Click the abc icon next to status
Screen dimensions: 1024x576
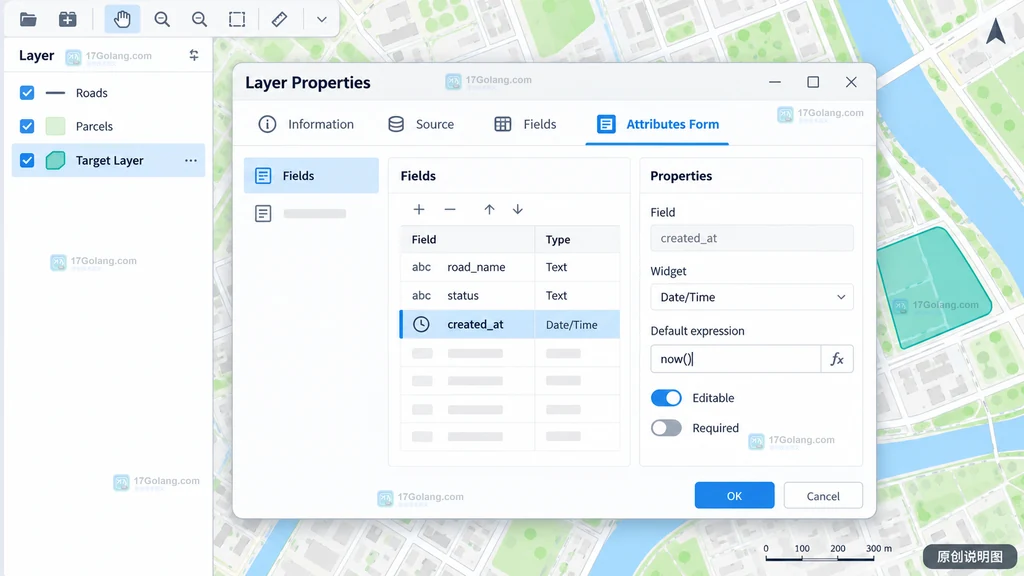(421, 295)
